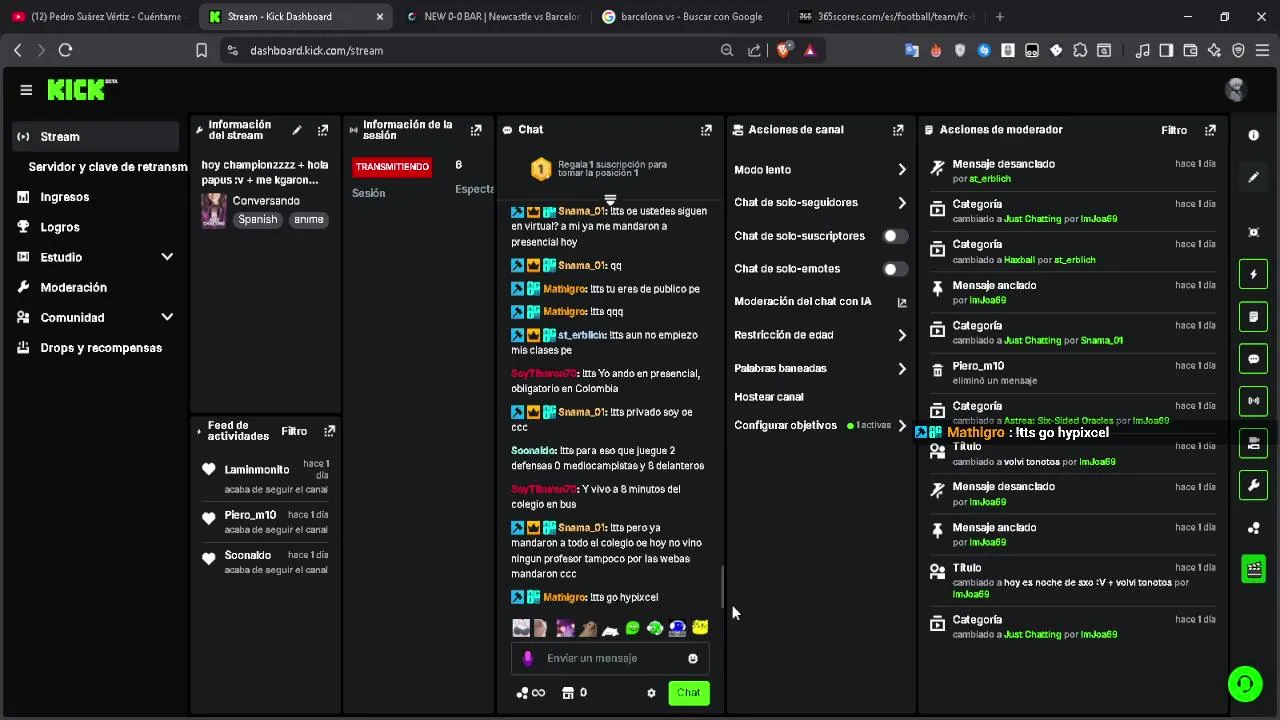This screenshot has width=1280, height=720.
Task: Open Filtro in Feed de actividades
Action: (x=294, y=431)
